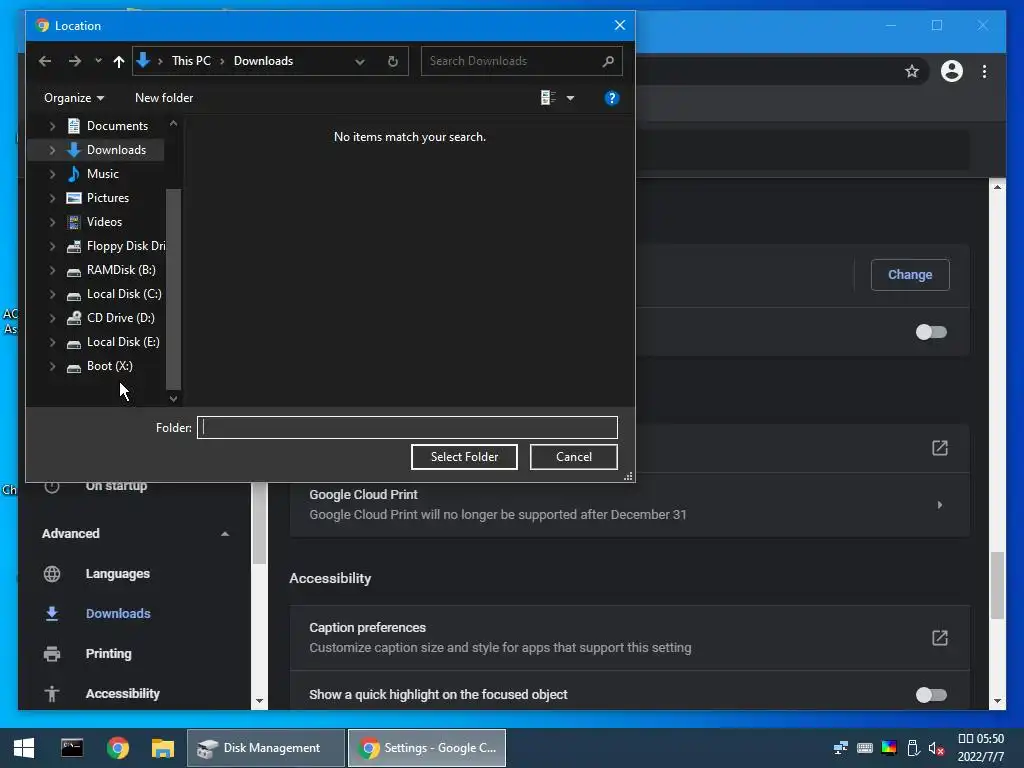This screenshot has height=768, width=1024.
Task: Select Local Disk (C:) drive
Action: coord(124,294)
